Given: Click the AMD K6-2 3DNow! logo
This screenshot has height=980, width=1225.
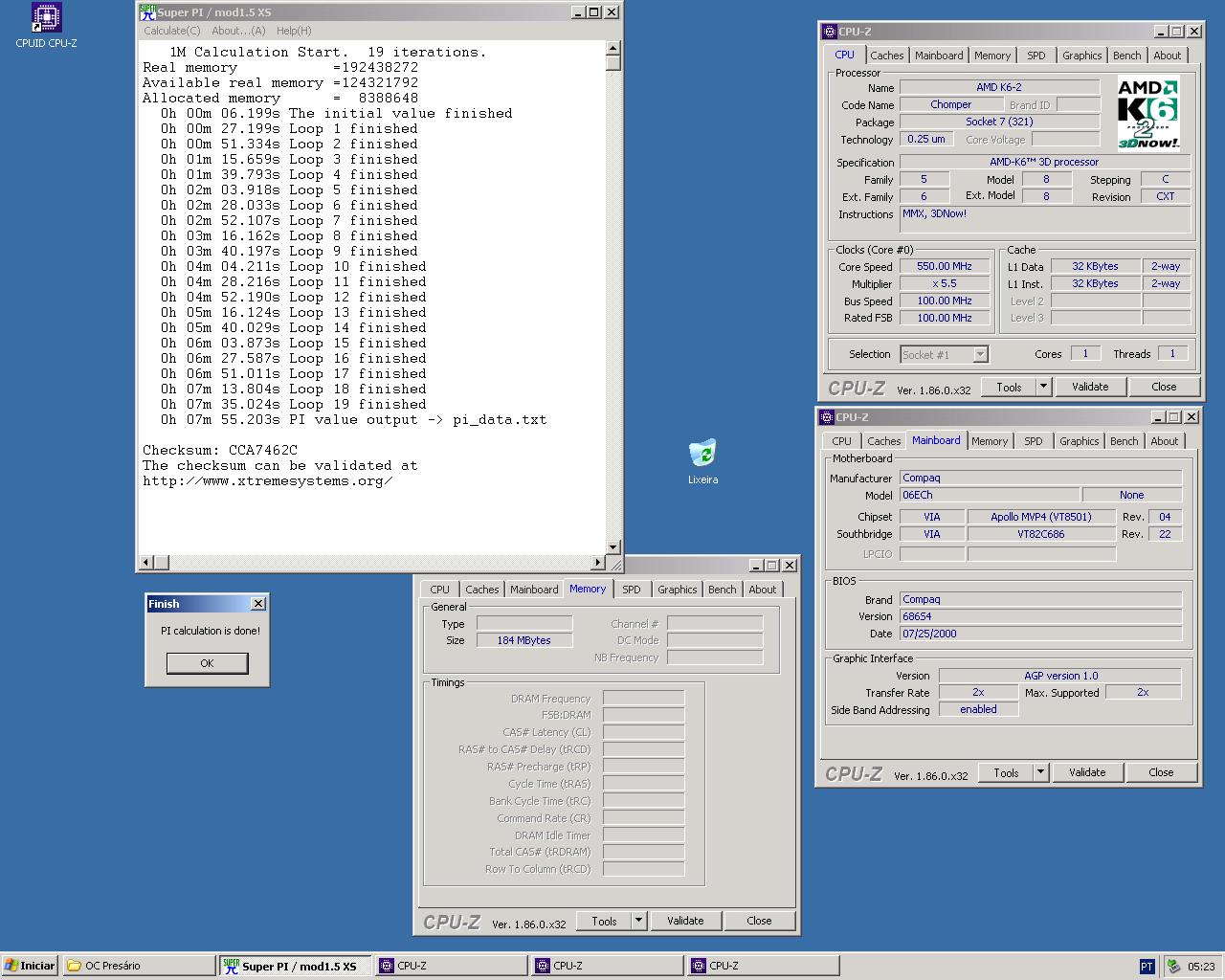Looking at the screenshot, I should [x=1148, y=114].
